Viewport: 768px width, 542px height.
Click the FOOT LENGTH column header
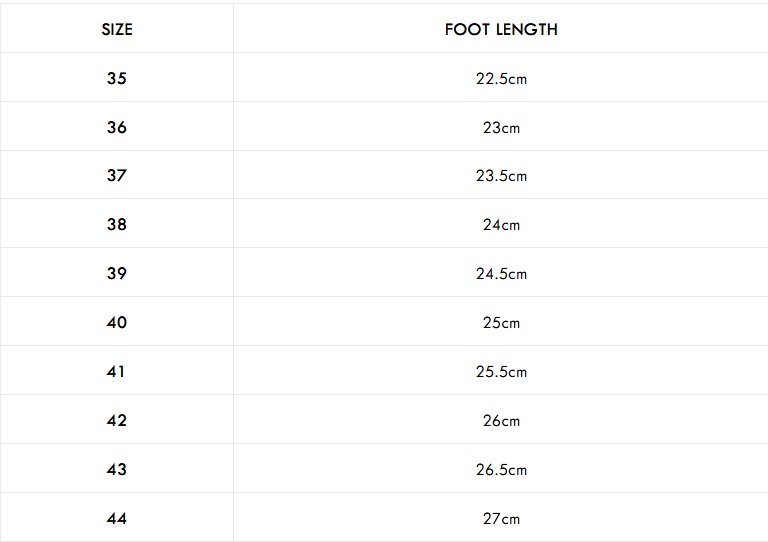click(501, 29)
